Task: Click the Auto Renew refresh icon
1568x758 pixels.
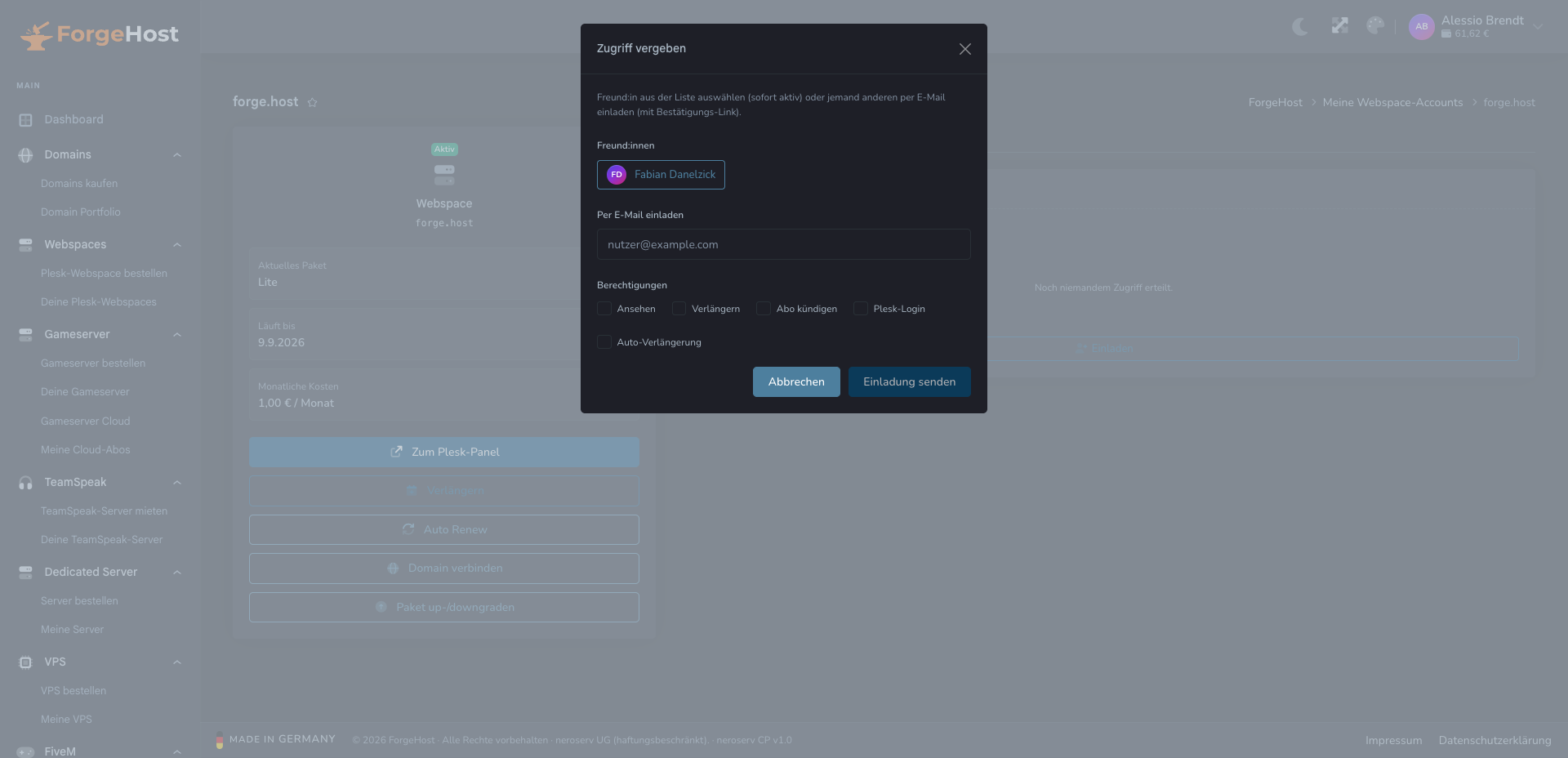Action: point(408,529)
